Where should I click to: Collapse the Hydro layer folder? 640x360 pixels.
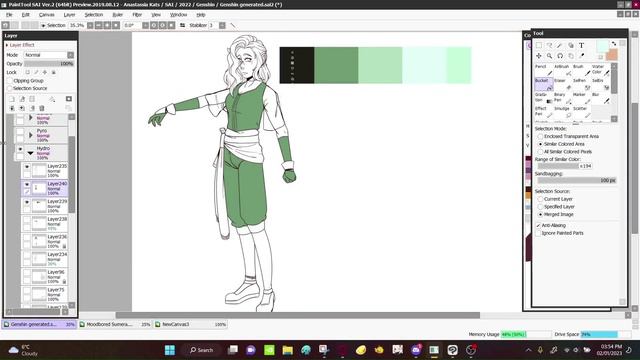pos(31,153)
